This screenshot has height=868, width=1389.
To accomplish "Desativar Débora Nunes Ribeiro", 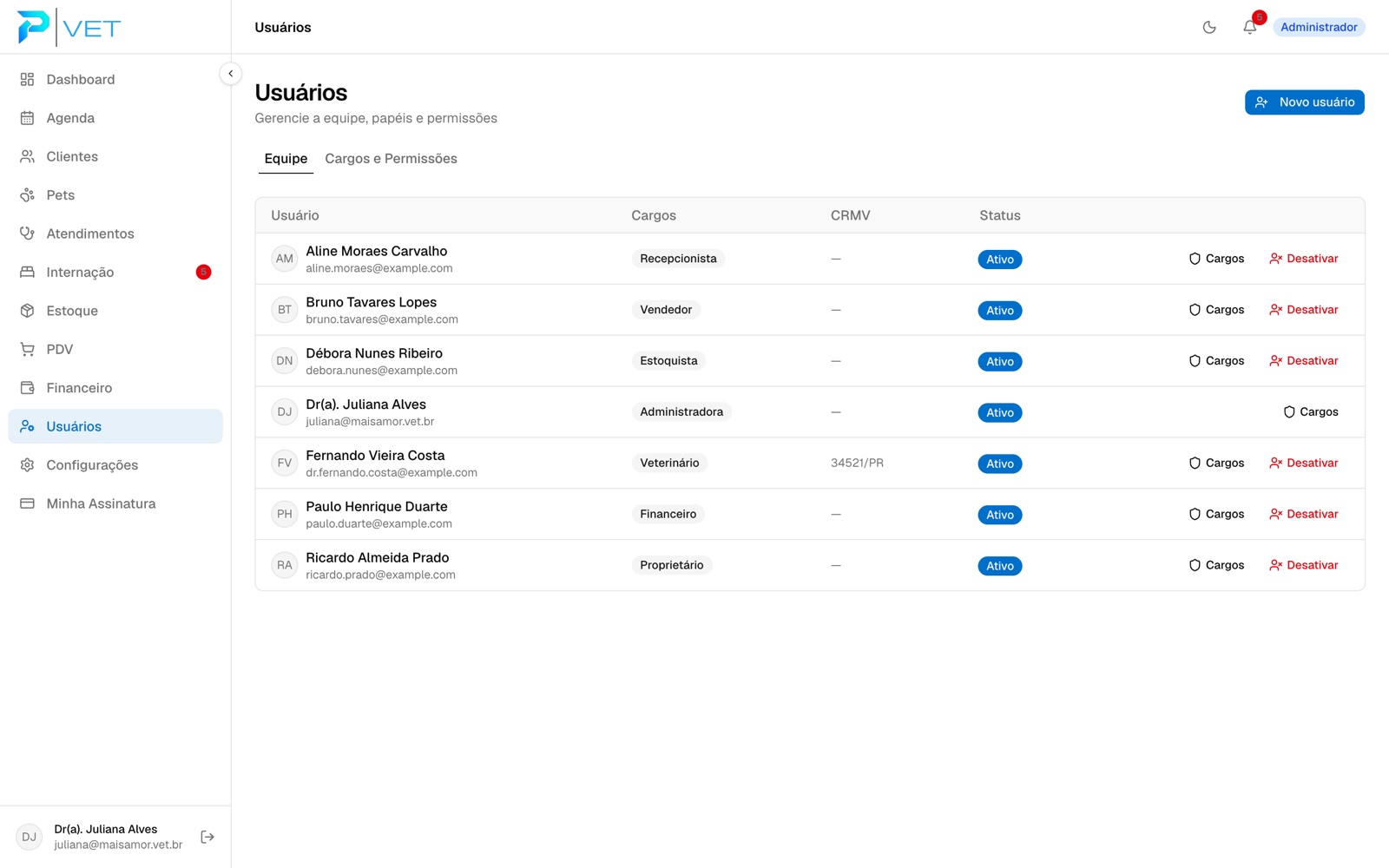I will point(1303,361).
